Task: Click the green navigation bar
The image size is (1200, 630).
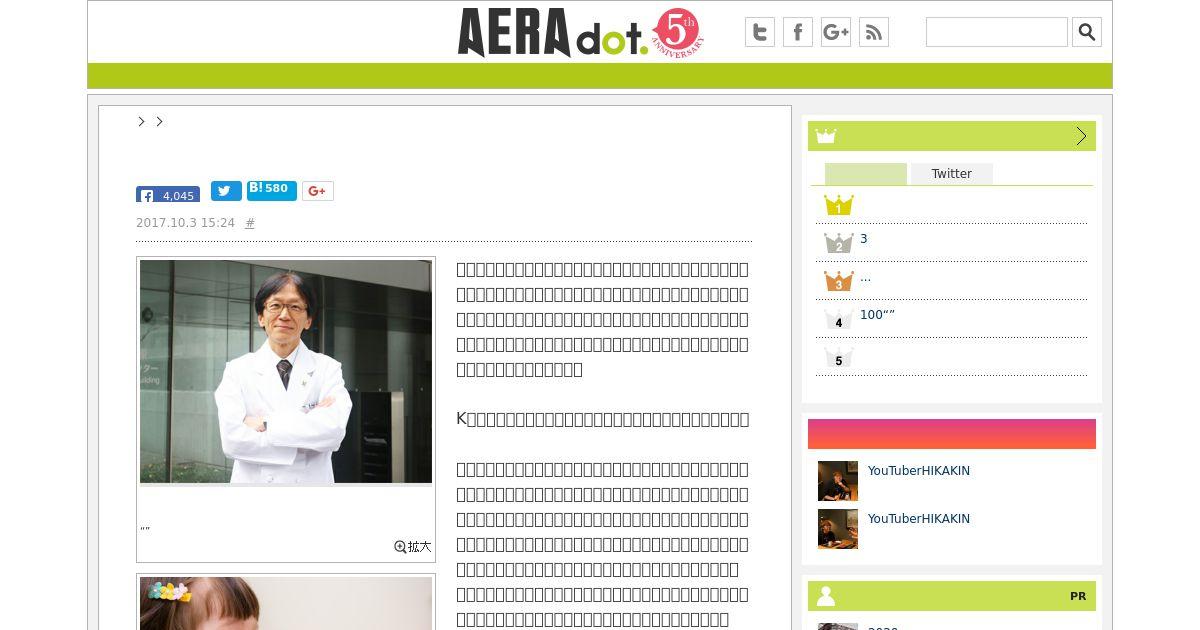Action: pos(600,76)
